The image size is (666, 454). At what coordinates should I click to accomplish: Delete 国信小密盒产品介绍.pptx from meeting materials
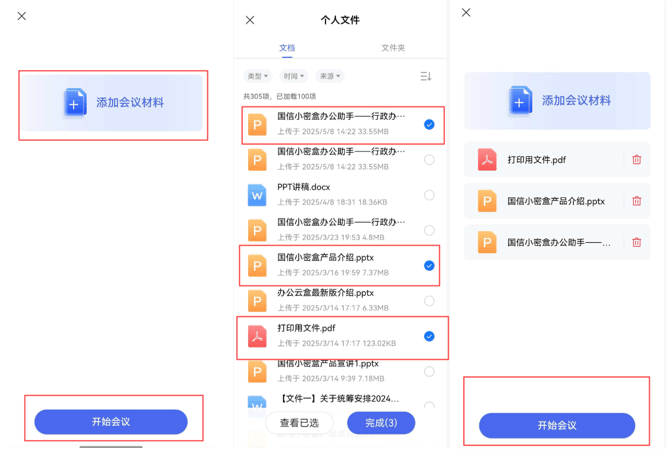[x=636, y=201]
